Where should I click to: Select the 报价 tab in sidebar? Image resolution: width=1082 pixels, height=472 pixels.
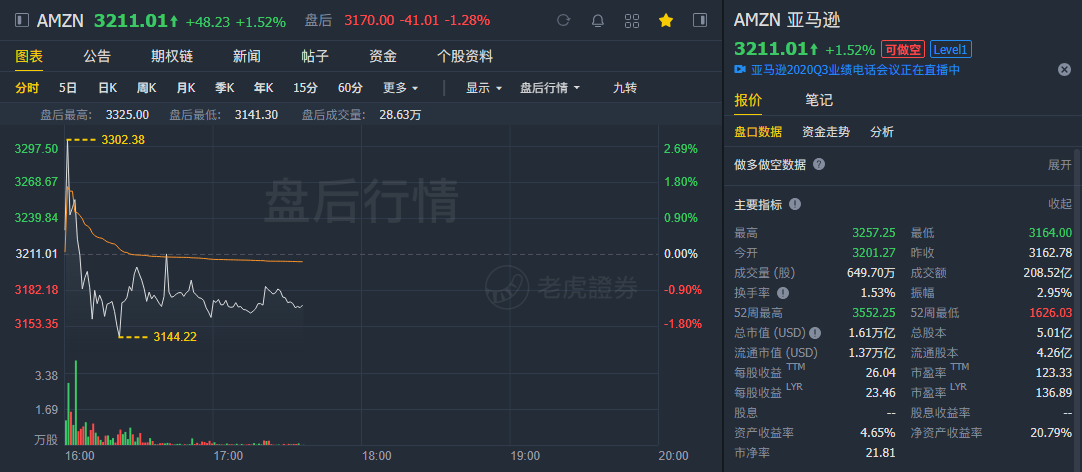[x=748, y=100]
